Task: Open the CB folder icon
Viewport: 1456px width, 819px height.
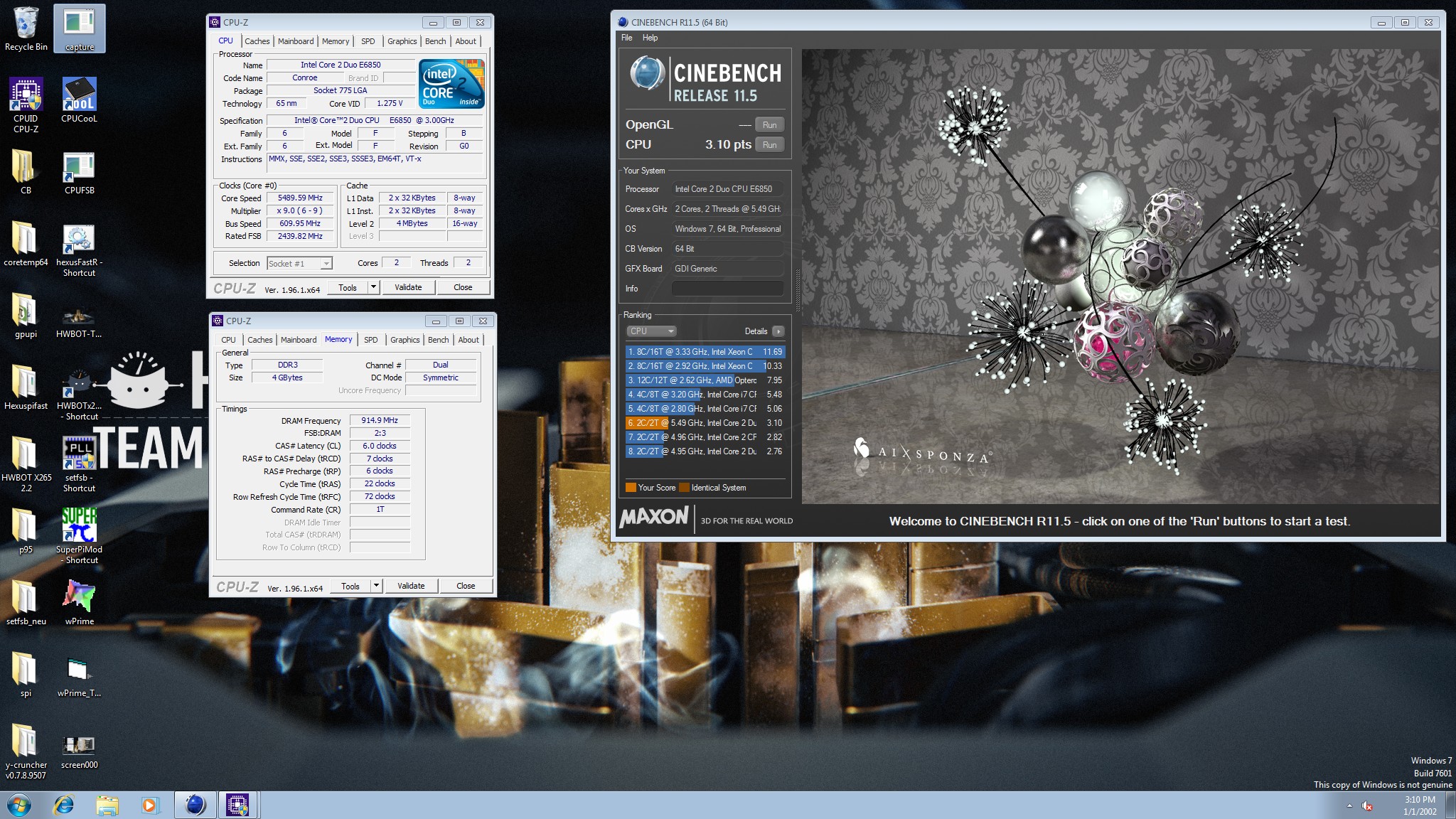Action: [x=26, y=172]
